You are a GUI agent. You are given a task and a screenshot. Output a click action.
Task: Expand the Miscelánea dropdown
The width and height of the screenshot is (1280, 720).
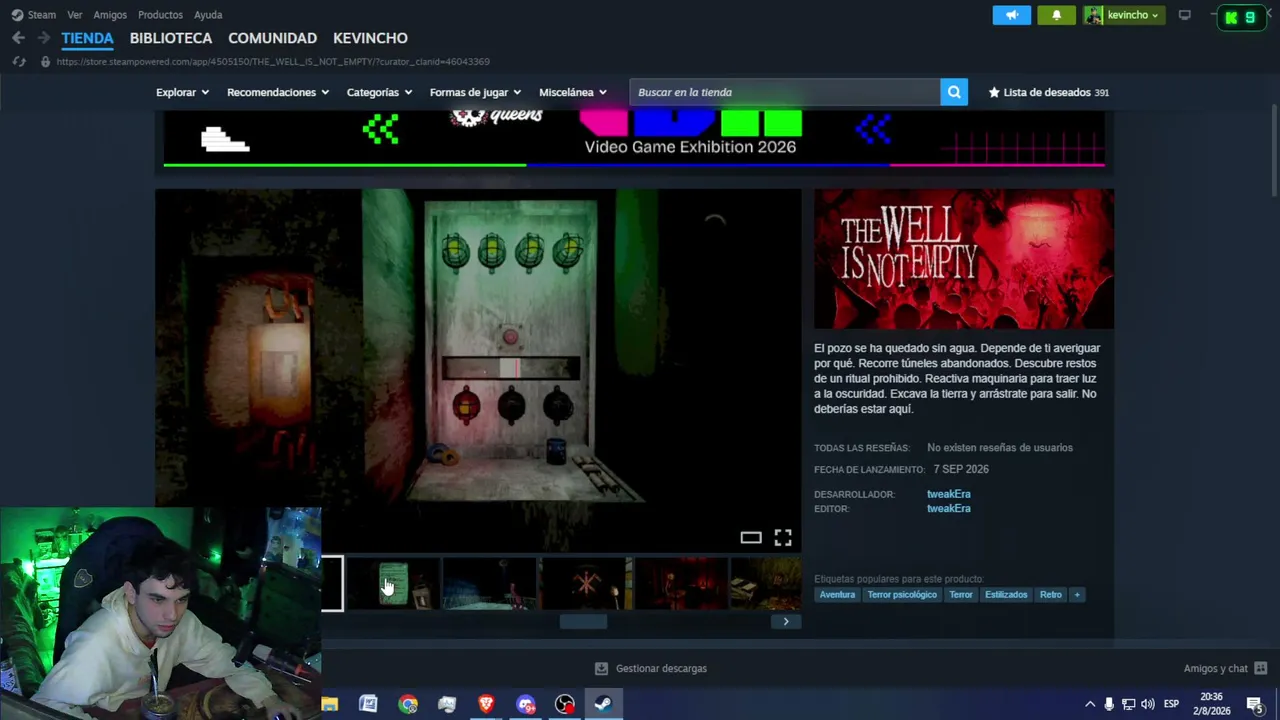tap(573, 92)
